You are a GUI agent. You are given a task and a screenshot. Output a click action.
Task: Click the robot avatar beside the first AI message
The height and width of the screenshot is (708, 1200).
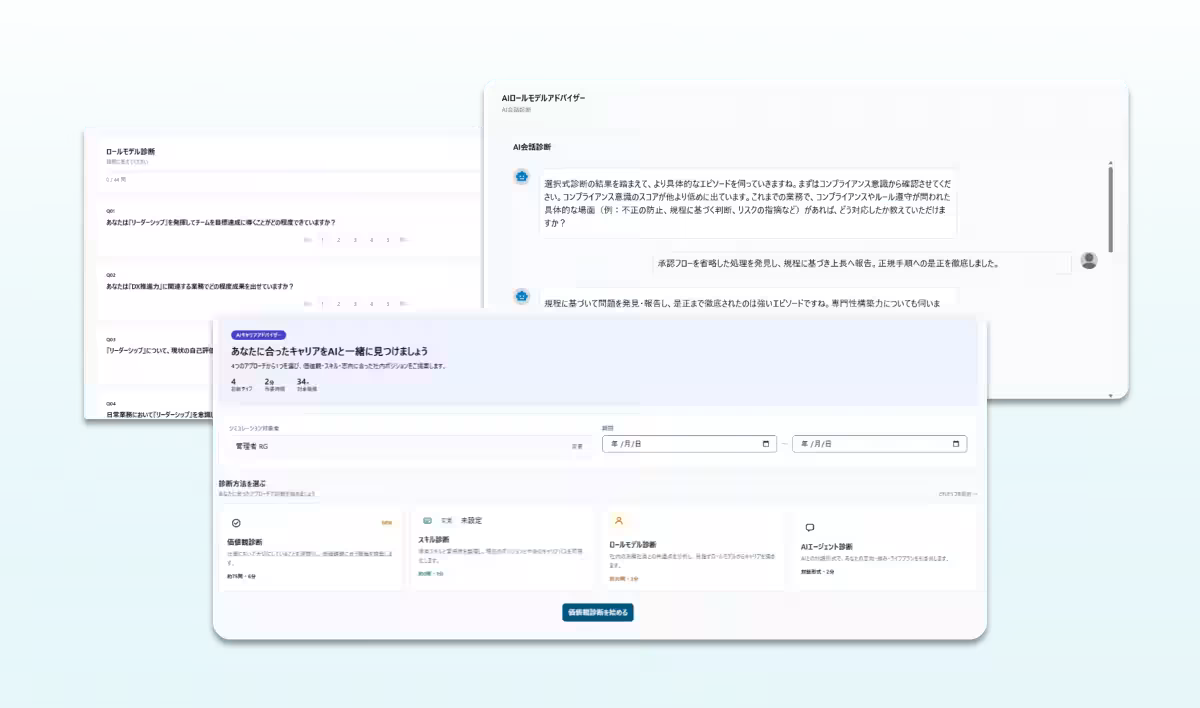521,177
